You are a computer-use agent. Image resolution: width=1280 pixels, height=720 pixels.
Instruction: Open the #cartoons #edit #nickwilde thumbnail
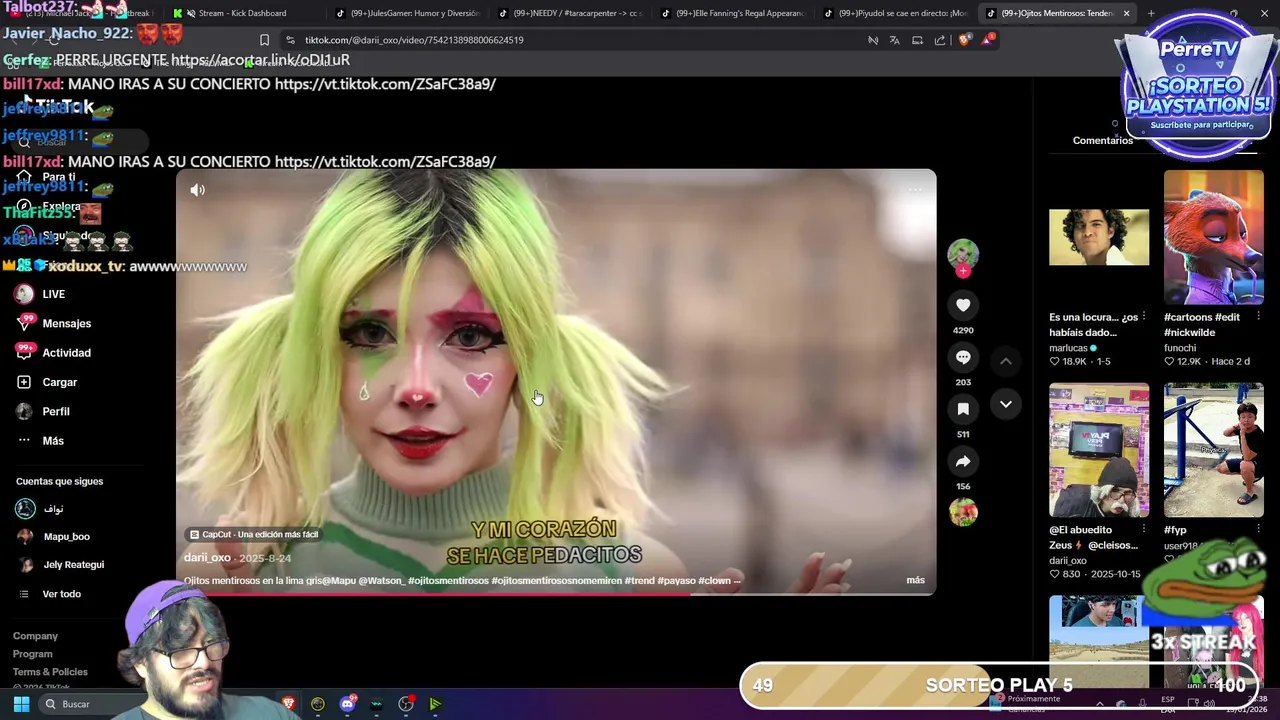(1213, 237)
